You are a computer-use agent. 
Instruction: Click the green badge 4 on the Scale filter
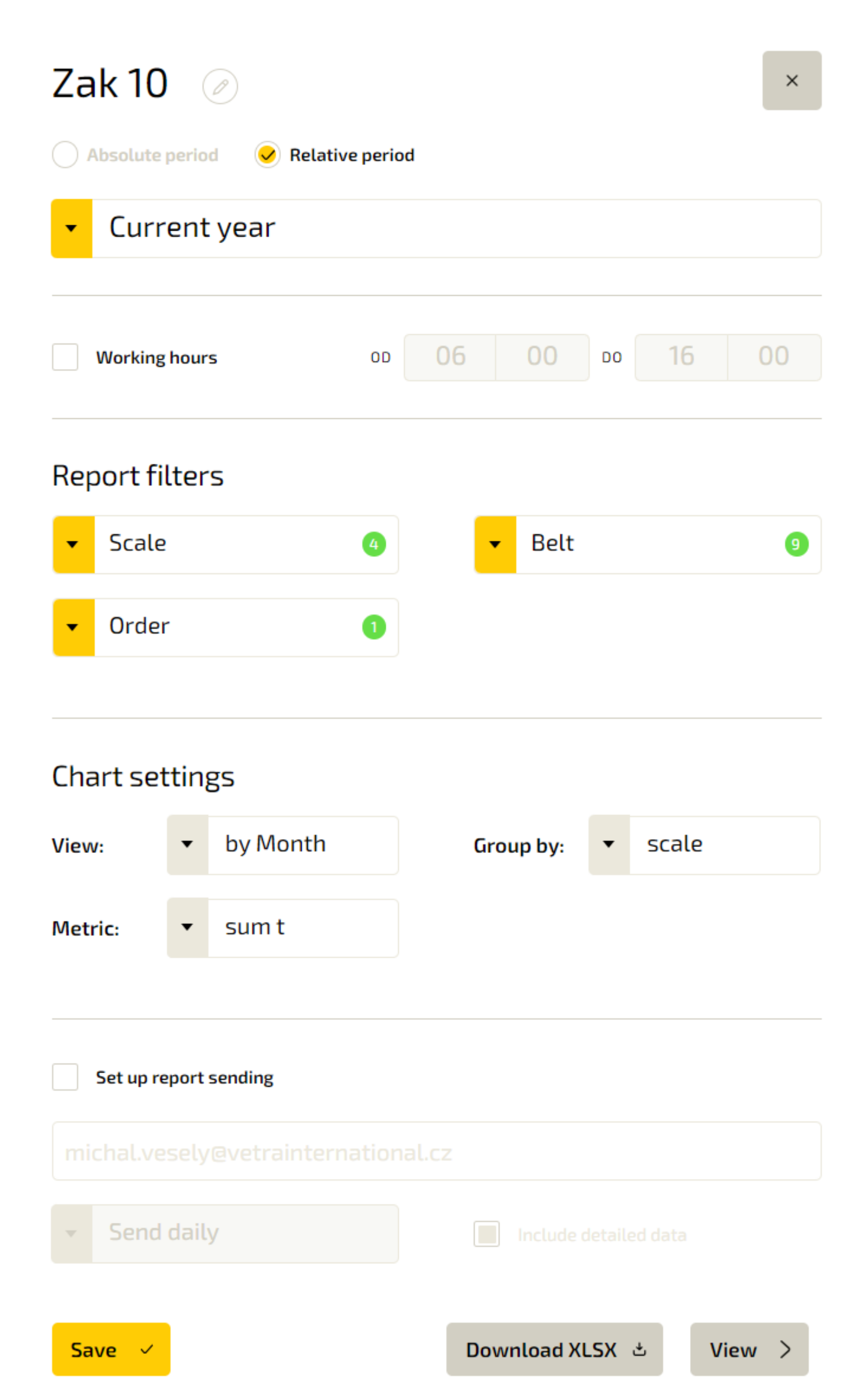(374, 544)
